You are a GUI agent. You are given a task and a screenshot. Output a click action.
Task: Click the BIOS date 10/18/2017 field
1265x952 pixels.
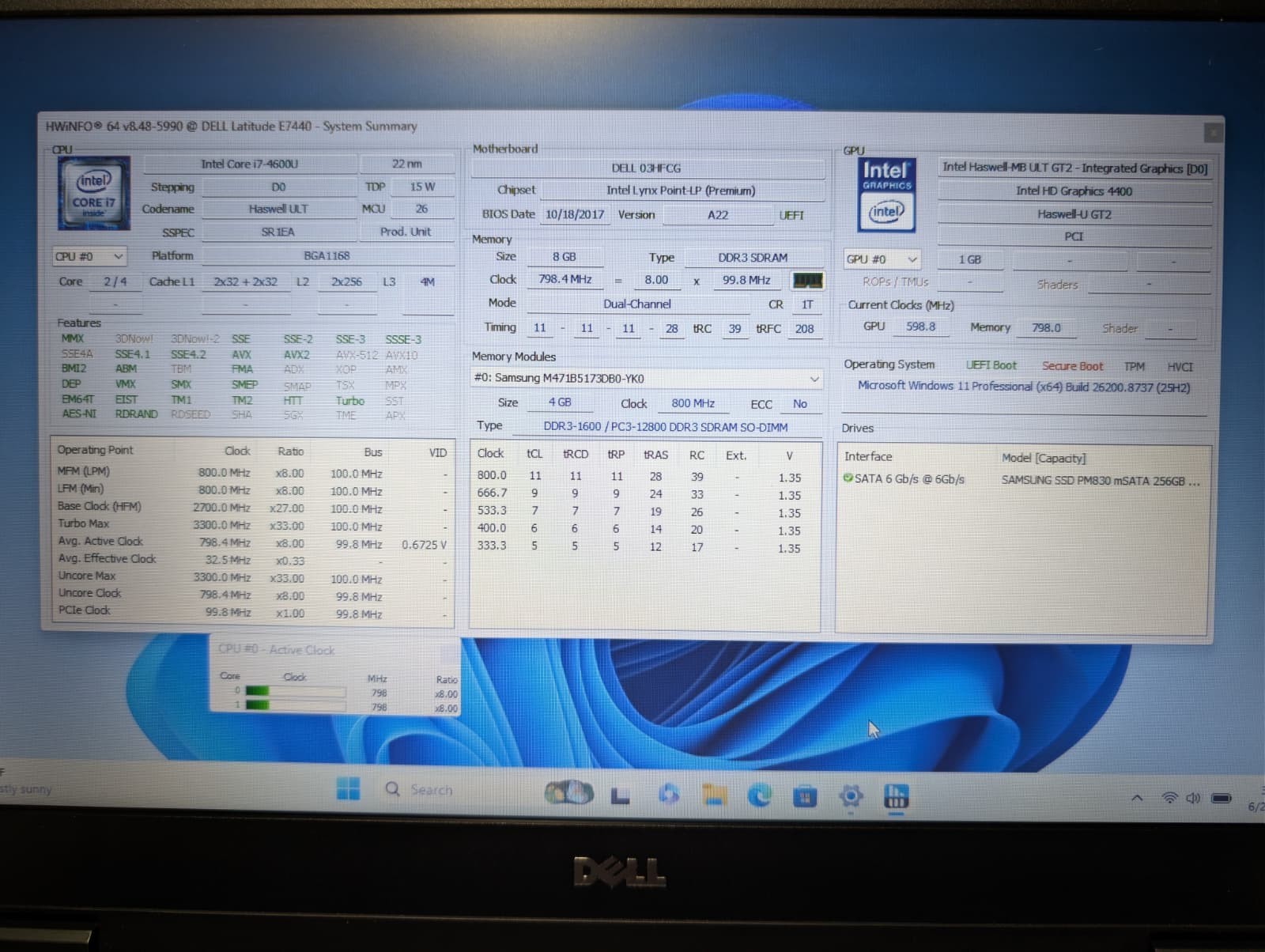coord(575,214)
